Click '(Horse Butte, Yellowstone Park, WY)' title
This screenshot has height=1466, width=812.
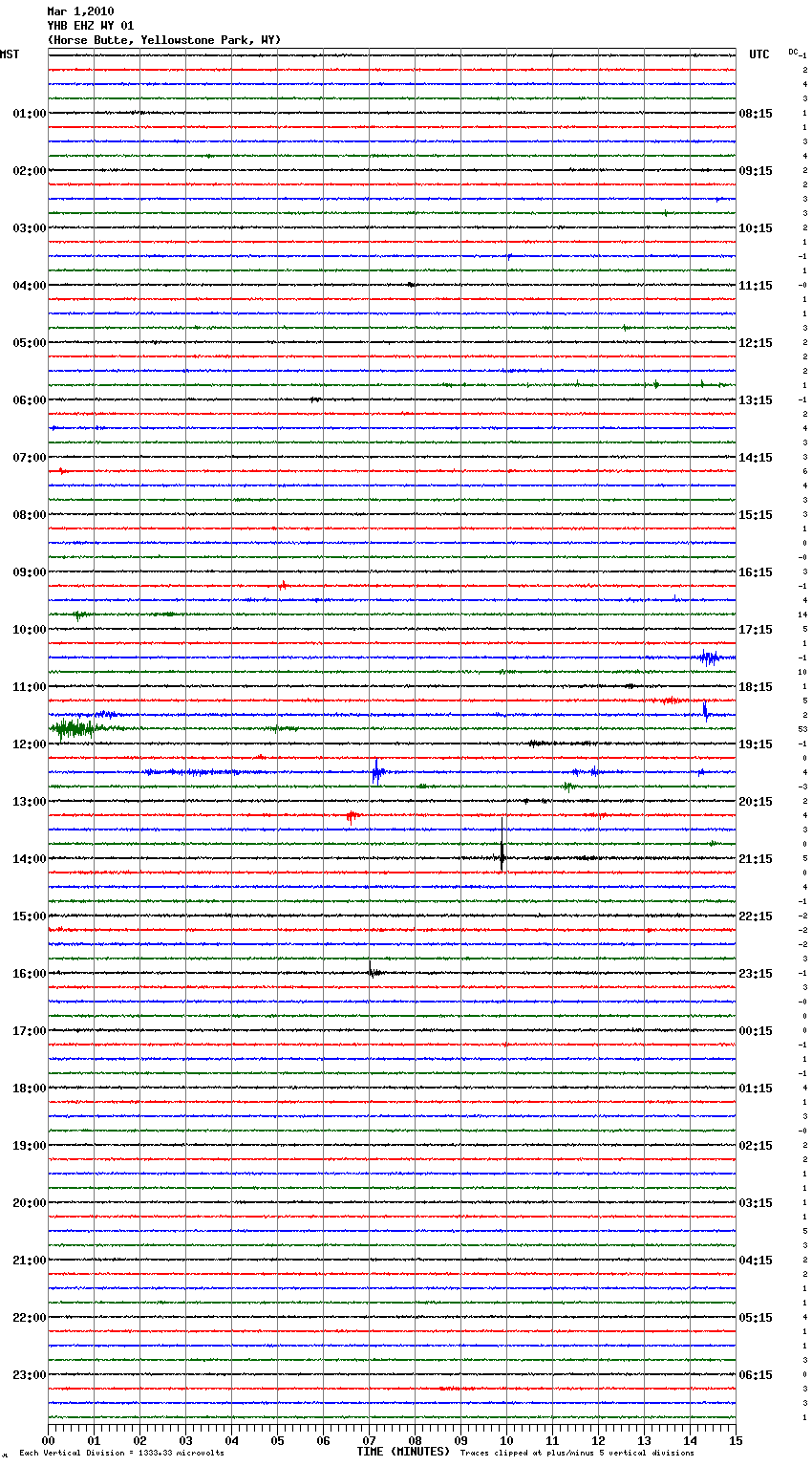click(164, 40)
